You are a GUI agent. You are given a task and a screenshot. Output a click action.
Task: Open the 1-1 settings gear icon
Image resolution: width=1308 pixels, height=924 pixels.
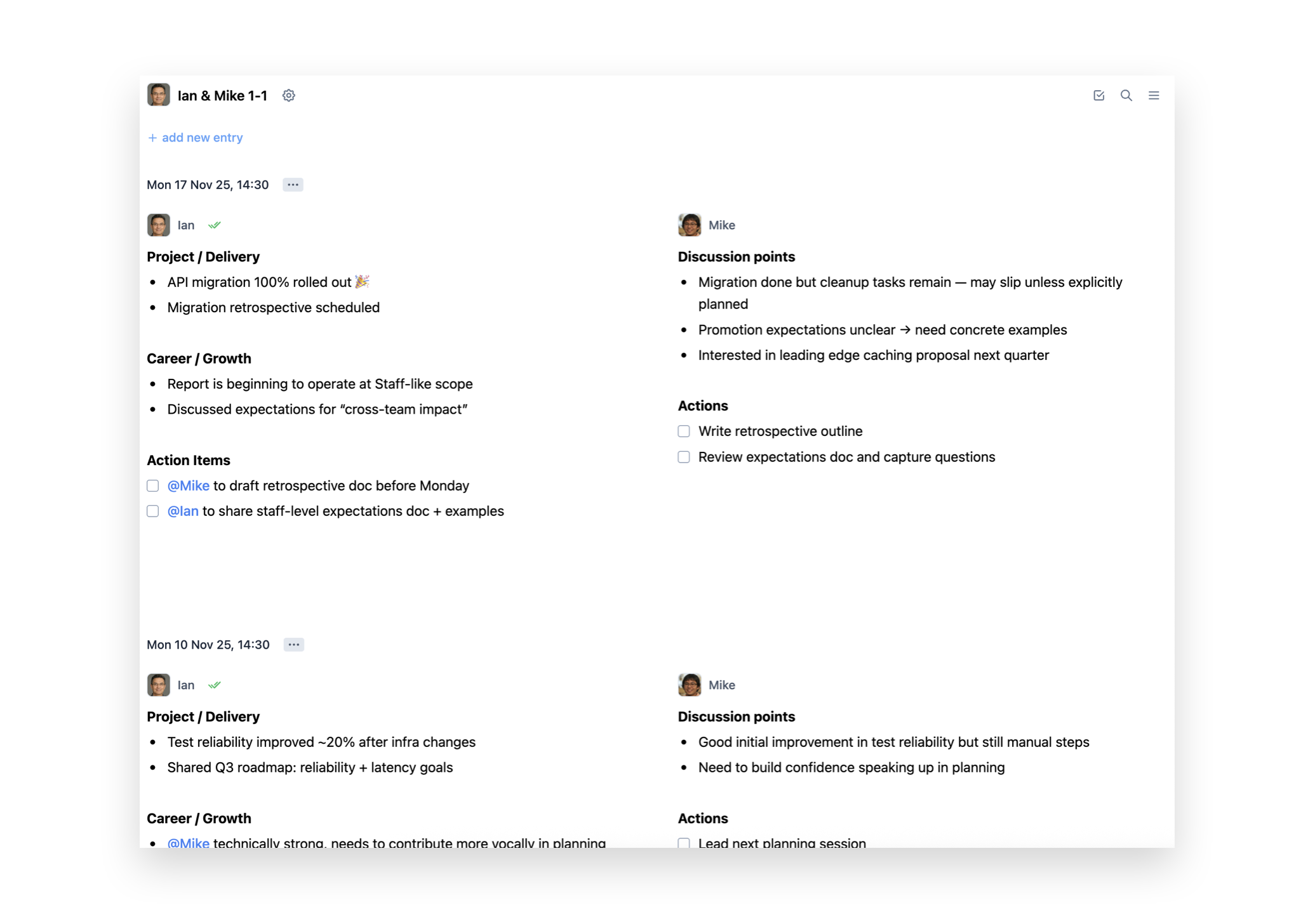288,95
